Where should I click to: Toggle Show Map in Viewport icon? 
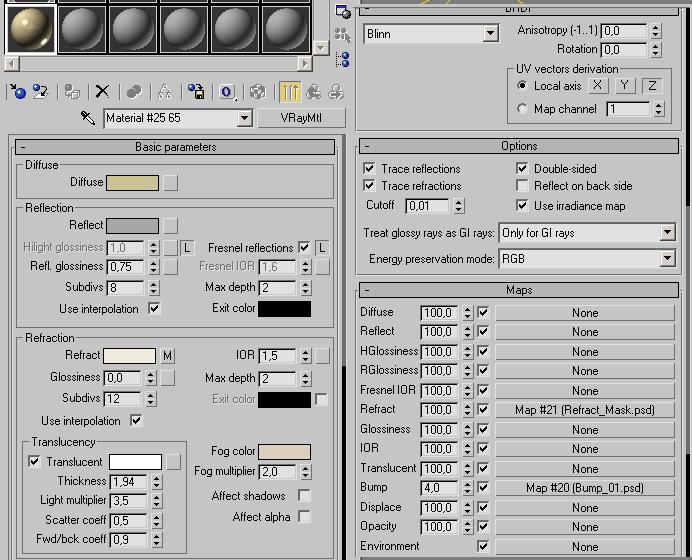pos(258,91)
